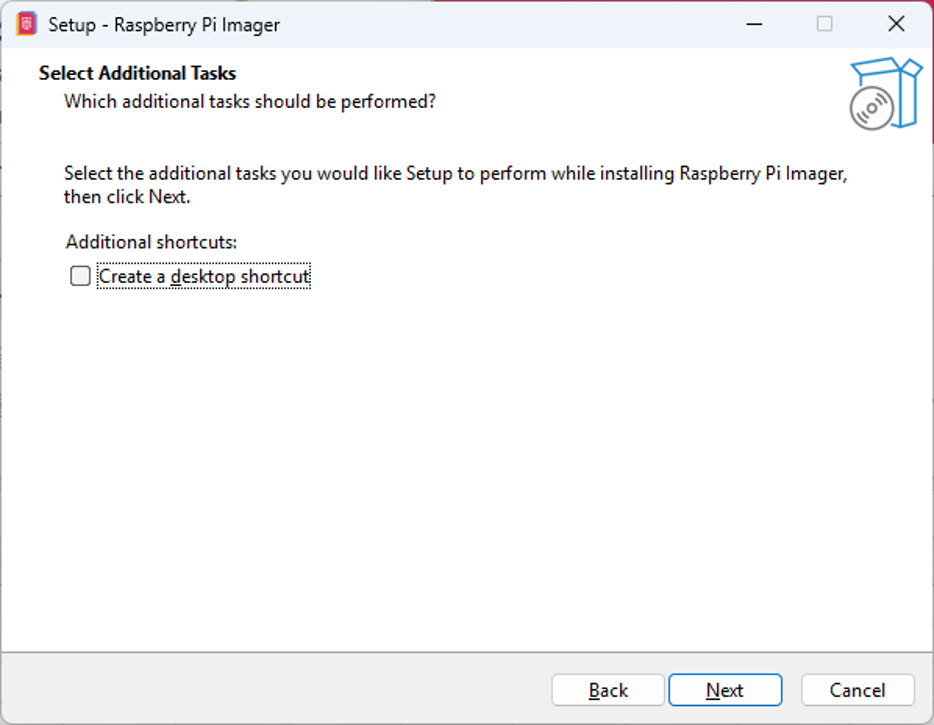
Task: Return to the previous step with Back
Action: tap(608, 690)
